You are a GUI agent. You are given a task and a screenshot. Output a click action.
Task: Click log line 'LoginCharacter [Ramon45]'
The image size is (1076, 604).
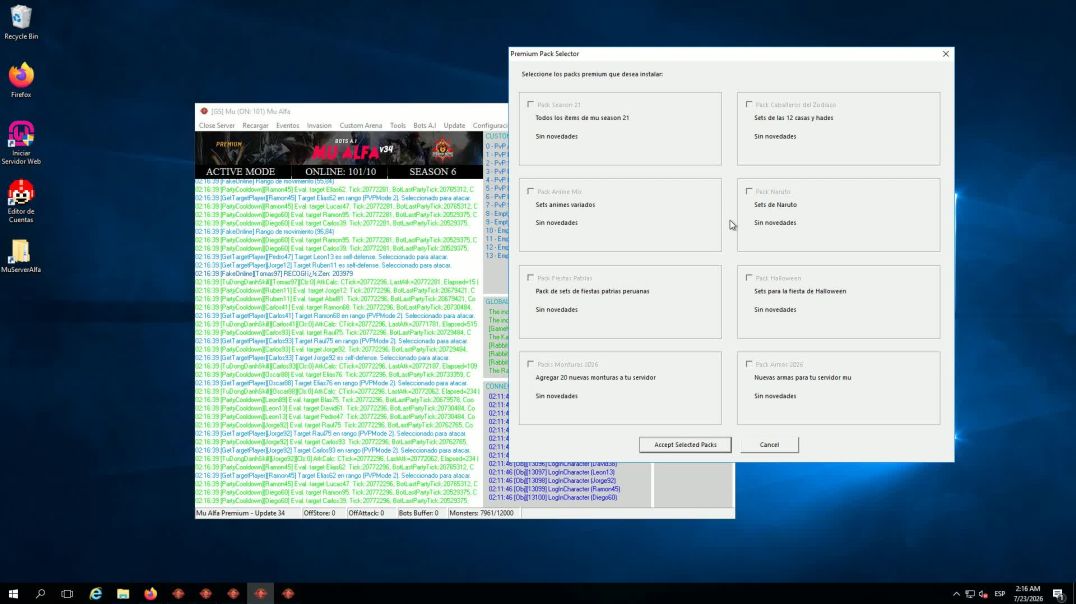point(554,489)
